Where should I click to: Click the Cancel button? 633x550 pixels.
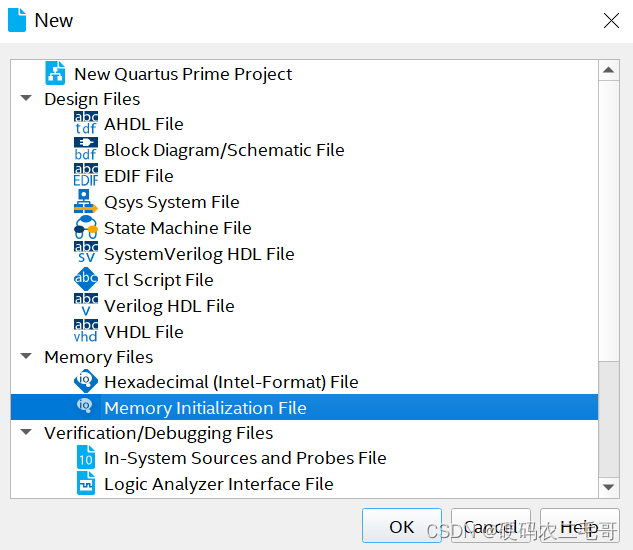(x=490, y=526)
